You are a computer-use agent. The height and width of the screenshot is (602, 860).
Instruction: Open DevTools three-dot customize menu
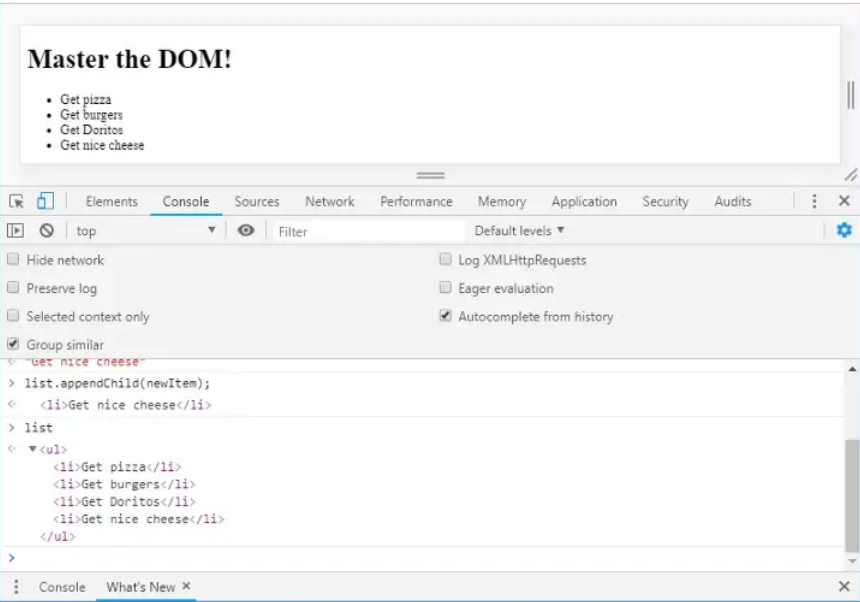(815, 201)
